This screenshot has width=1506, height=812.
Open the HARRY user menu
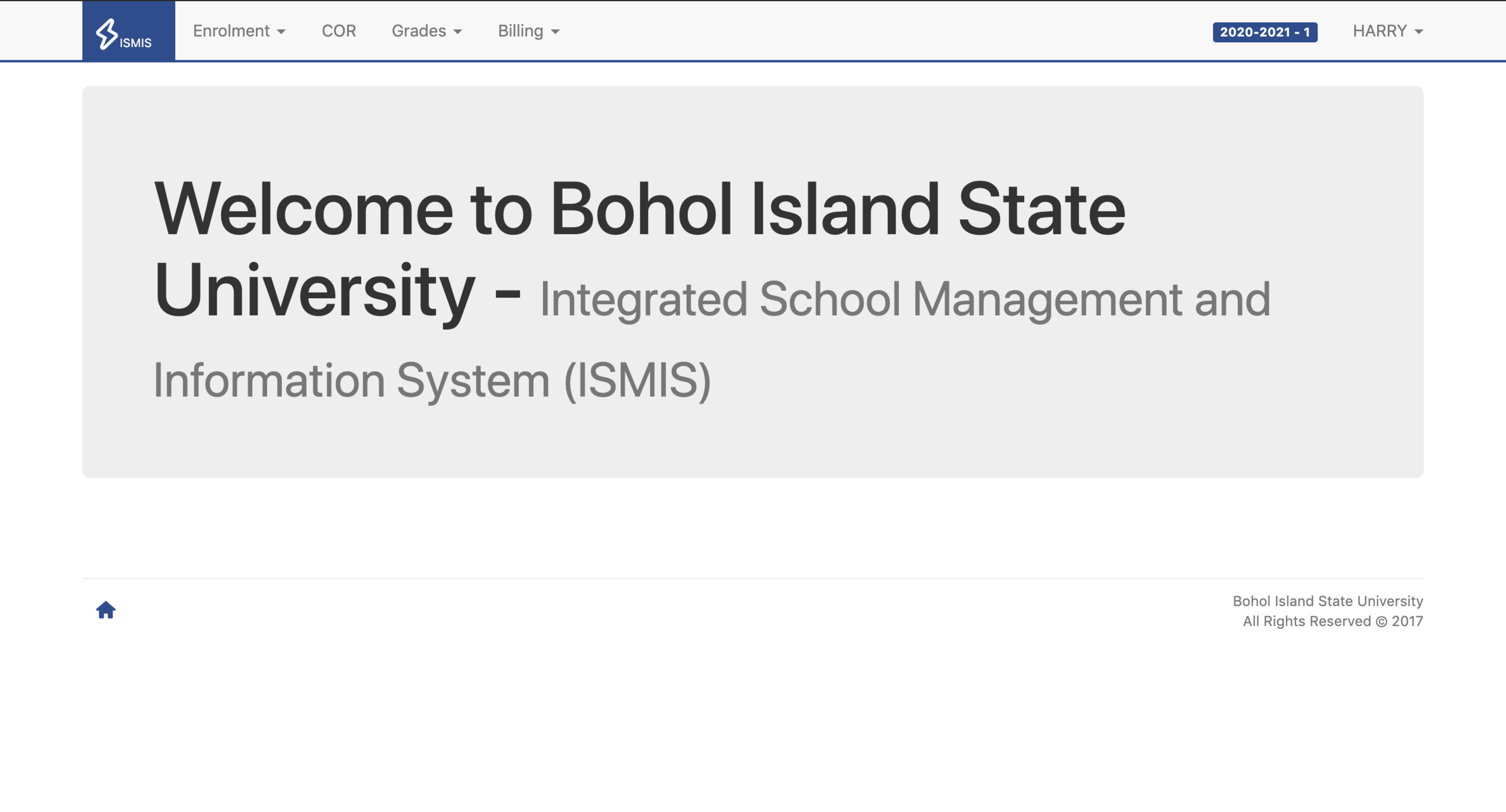[1387, 31]
